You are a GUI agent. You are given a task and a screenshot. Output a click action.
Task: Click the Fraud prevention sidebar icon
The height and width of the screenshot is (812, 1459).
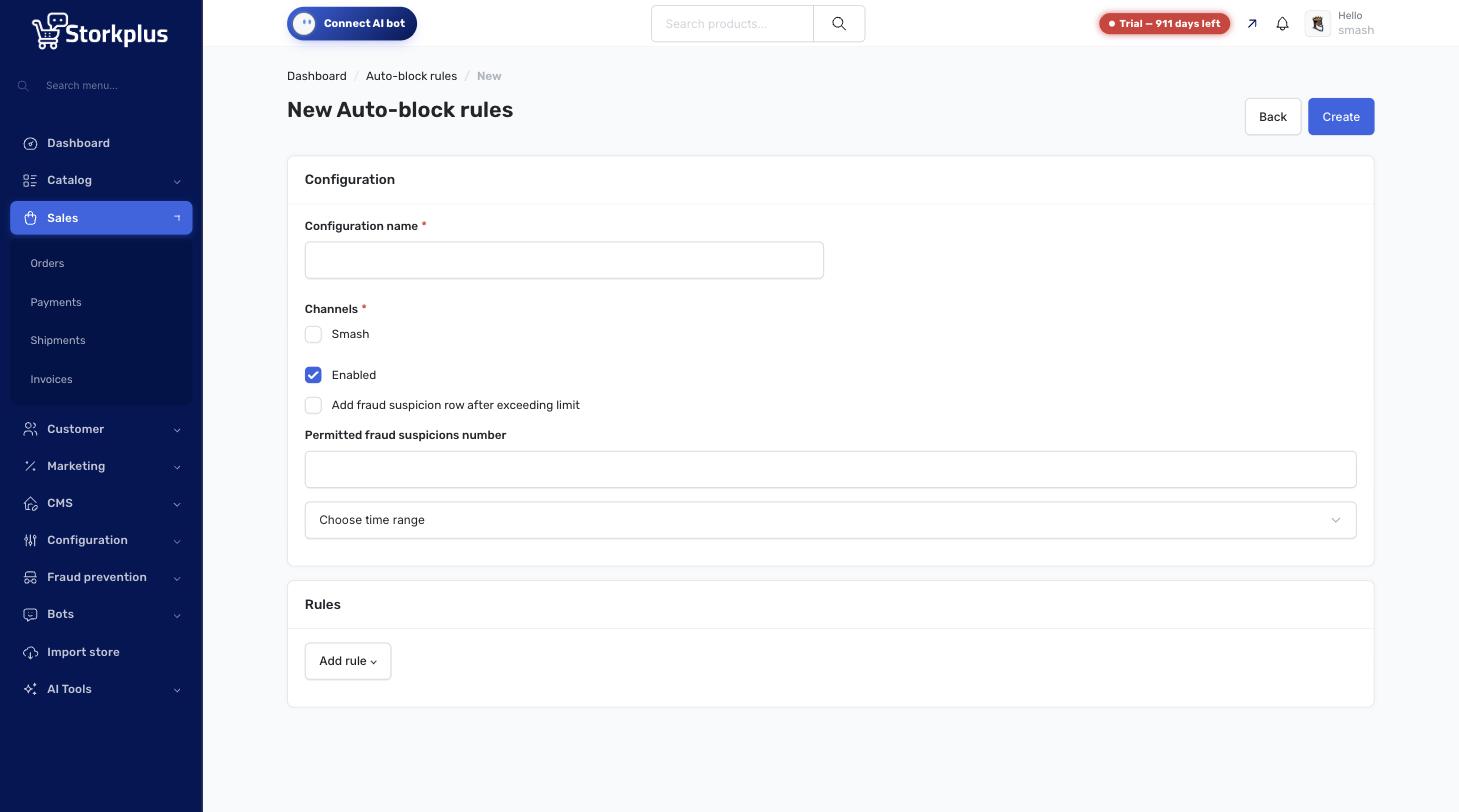30,577
